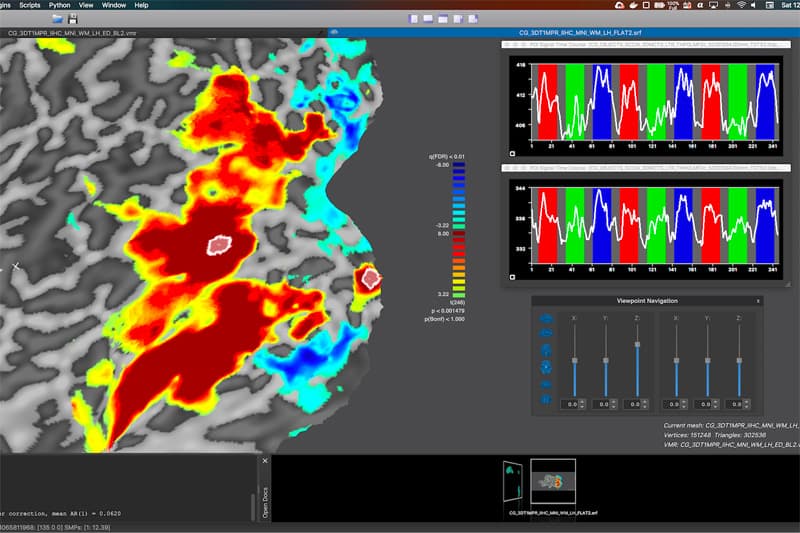Choose the top brain view icon in Viewpoint Navigation
The height and width of the screenshot is (533, 800).
[546, 319]
